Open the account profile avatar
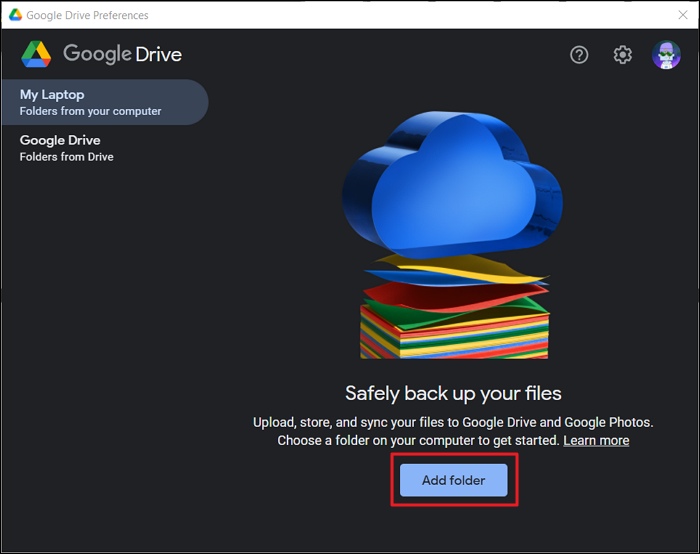The height and width of the screenshot is (554, 700). point(666,55)
